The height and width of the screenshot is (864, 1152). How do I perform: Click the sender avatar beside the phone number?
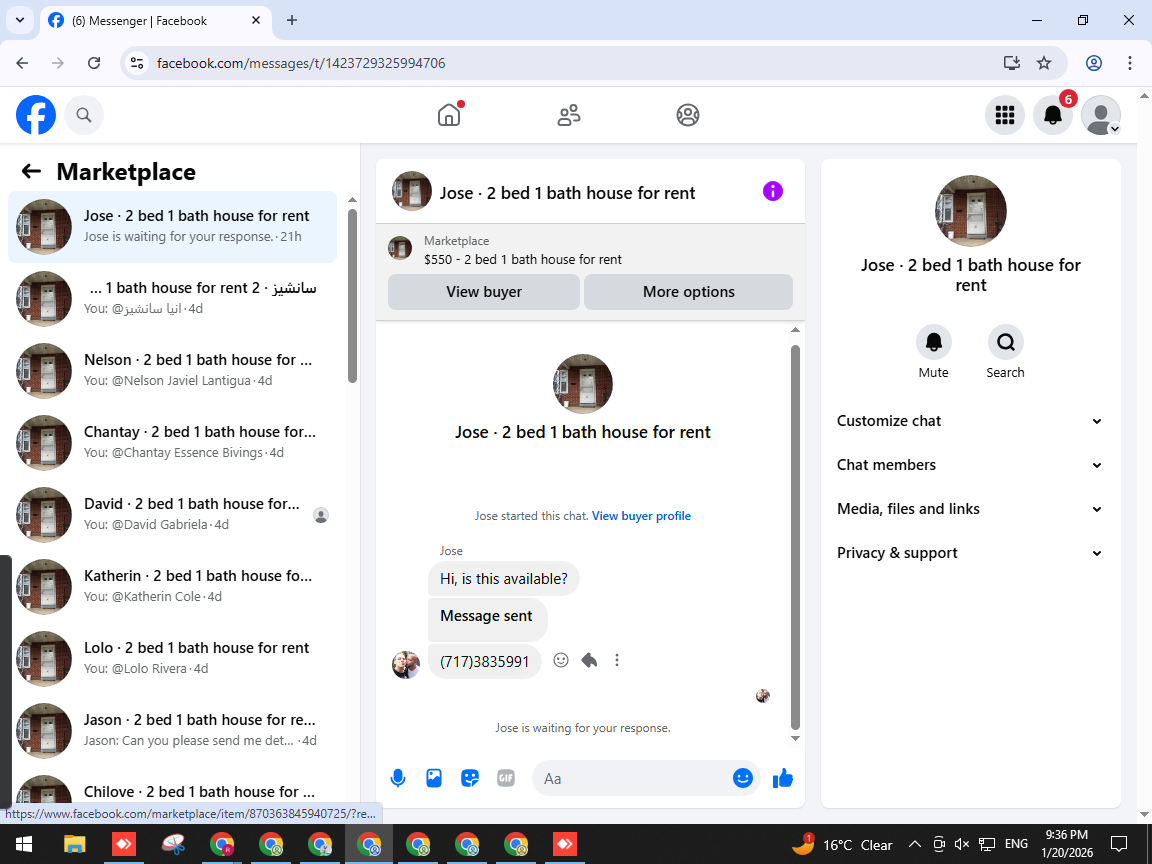[406, 664]
